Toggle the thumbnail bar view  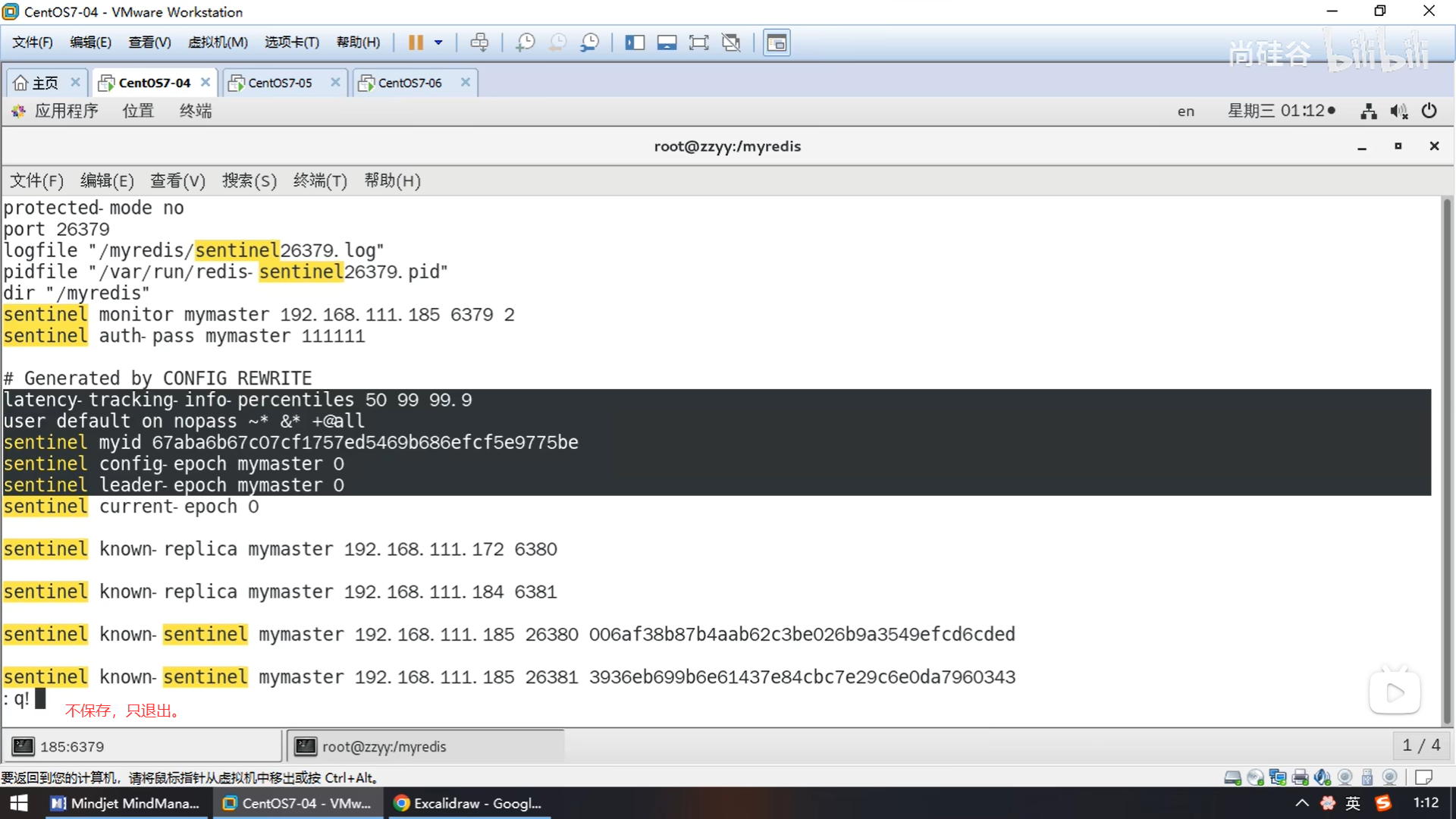pyautogui.click(x=667, y=42)
